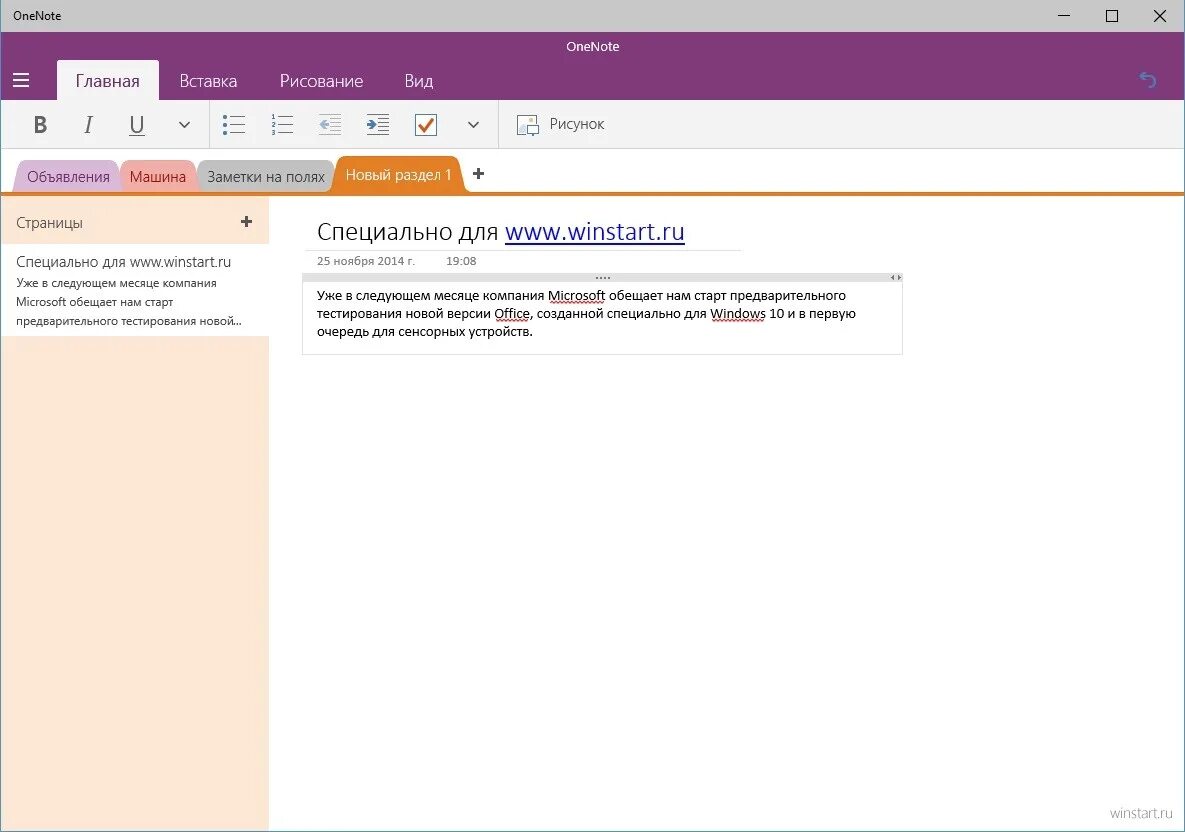Switch to the Главная tab
Viewport: 1185px width, 832px height.
[x=107, y=81]
